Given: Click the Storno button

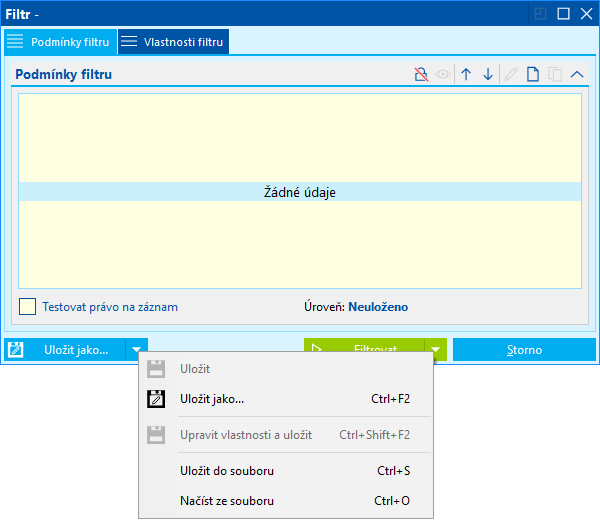Looking at the screenshot, I should pyautogui.click(x=524, y=350).
